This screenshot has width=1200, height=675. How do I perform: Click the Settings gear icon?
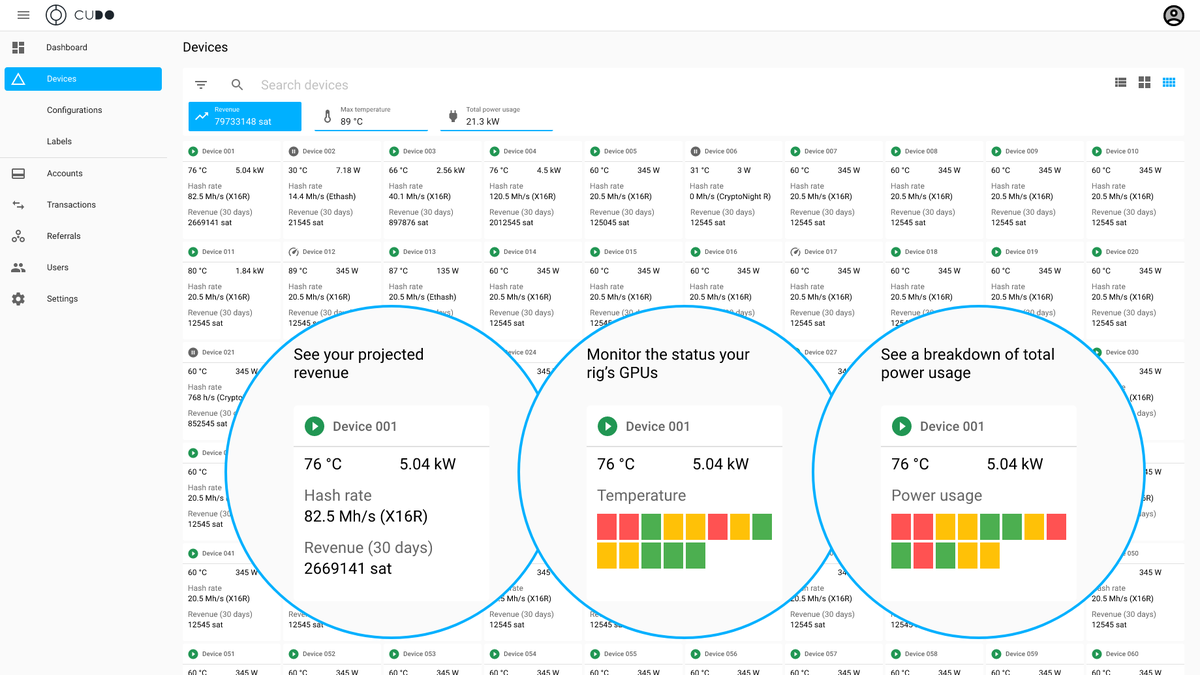(x=18, y=299)
